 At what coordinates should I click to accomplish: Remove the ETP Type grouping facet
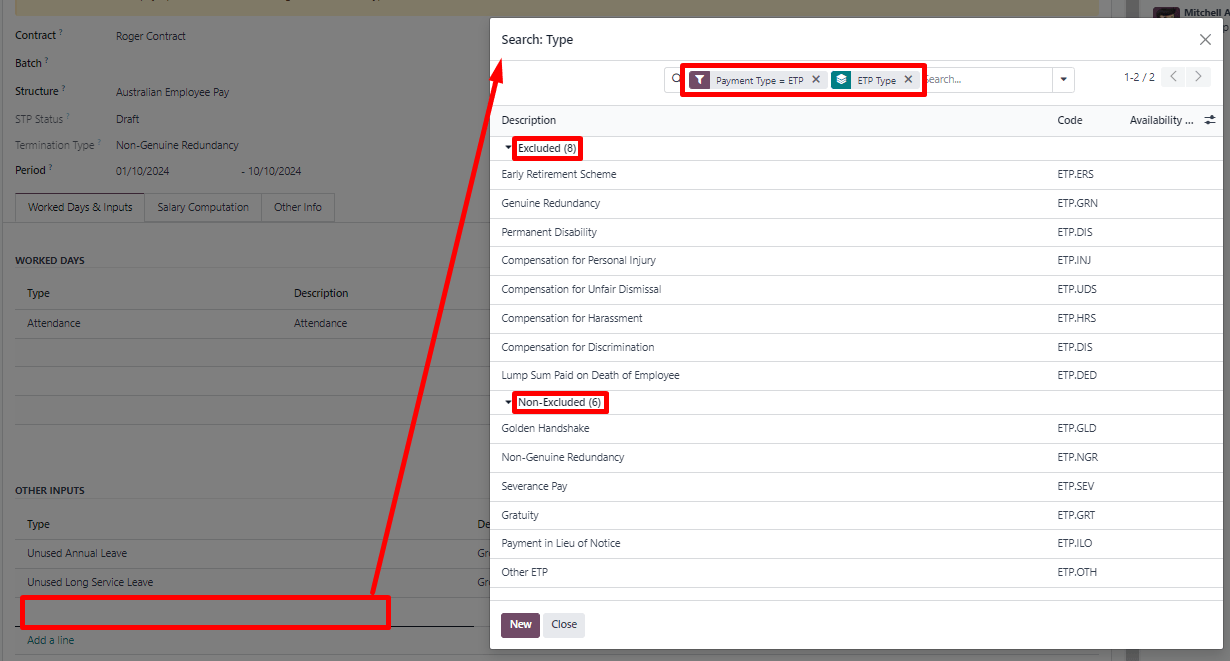908,80
